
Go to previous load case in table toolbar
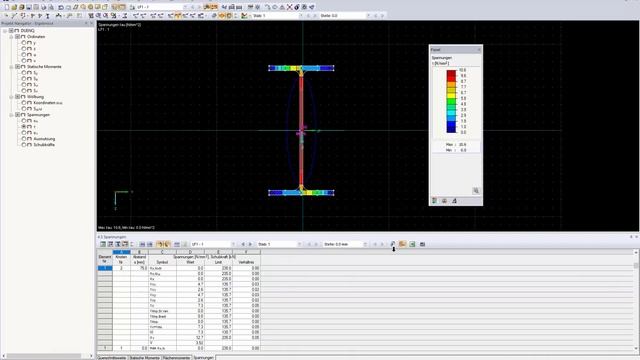[243, 244]
